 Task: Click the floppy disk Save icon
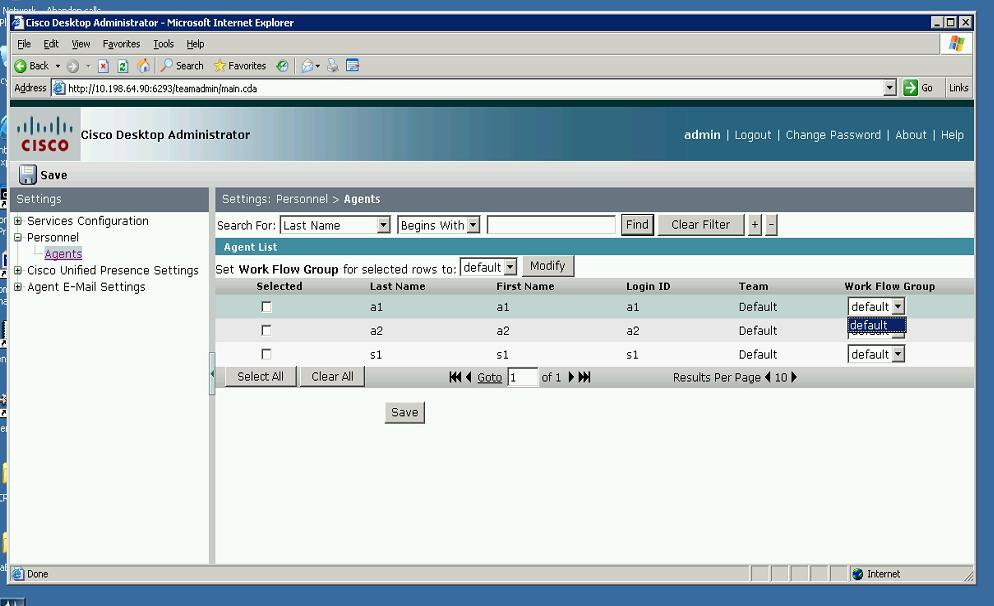click(27, 174)
